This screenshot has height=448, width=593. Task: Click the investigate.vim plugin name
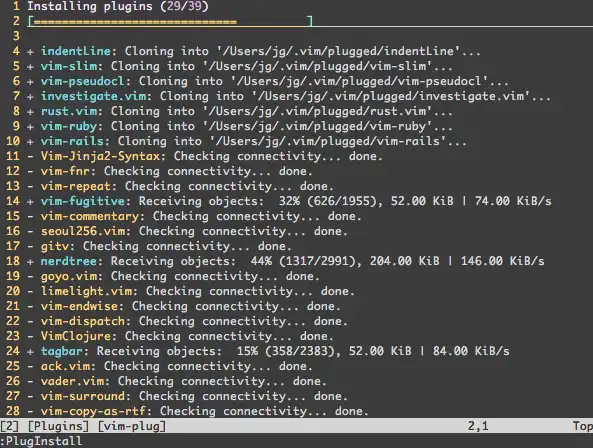[93, 96]
